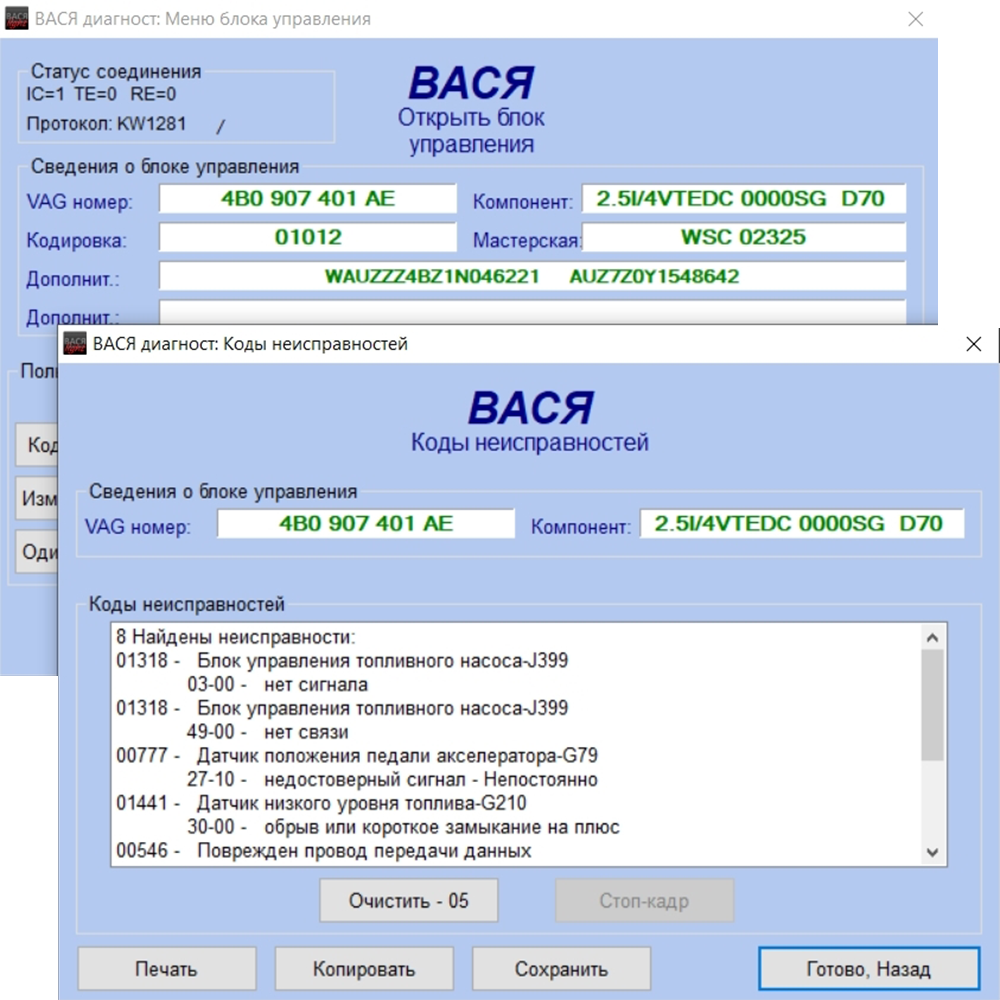Copy fault codes using Копировать
This screenshot has height=1000, width=1000.
coord(363,969)
